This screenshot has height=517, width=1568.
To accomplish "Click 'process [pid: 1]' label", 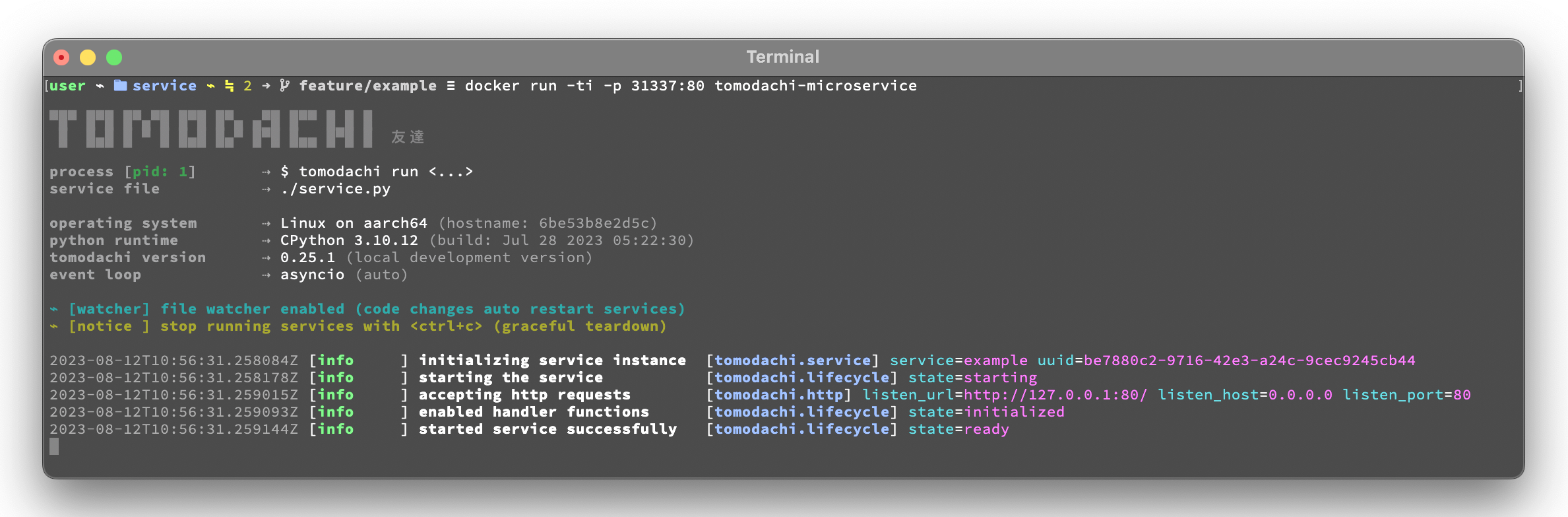I will pos(123,172).
